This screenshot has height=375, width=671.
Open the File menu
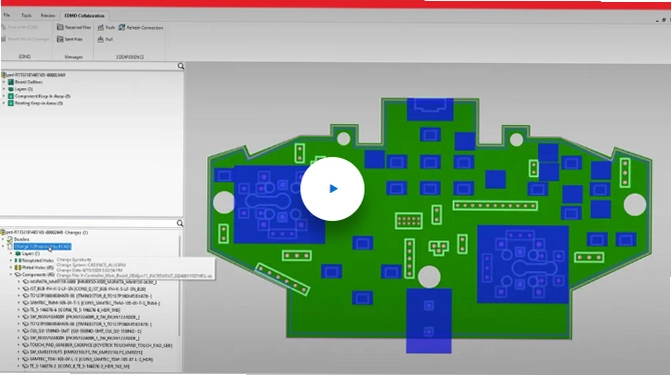pyautogui.click(x=7, y=15)
